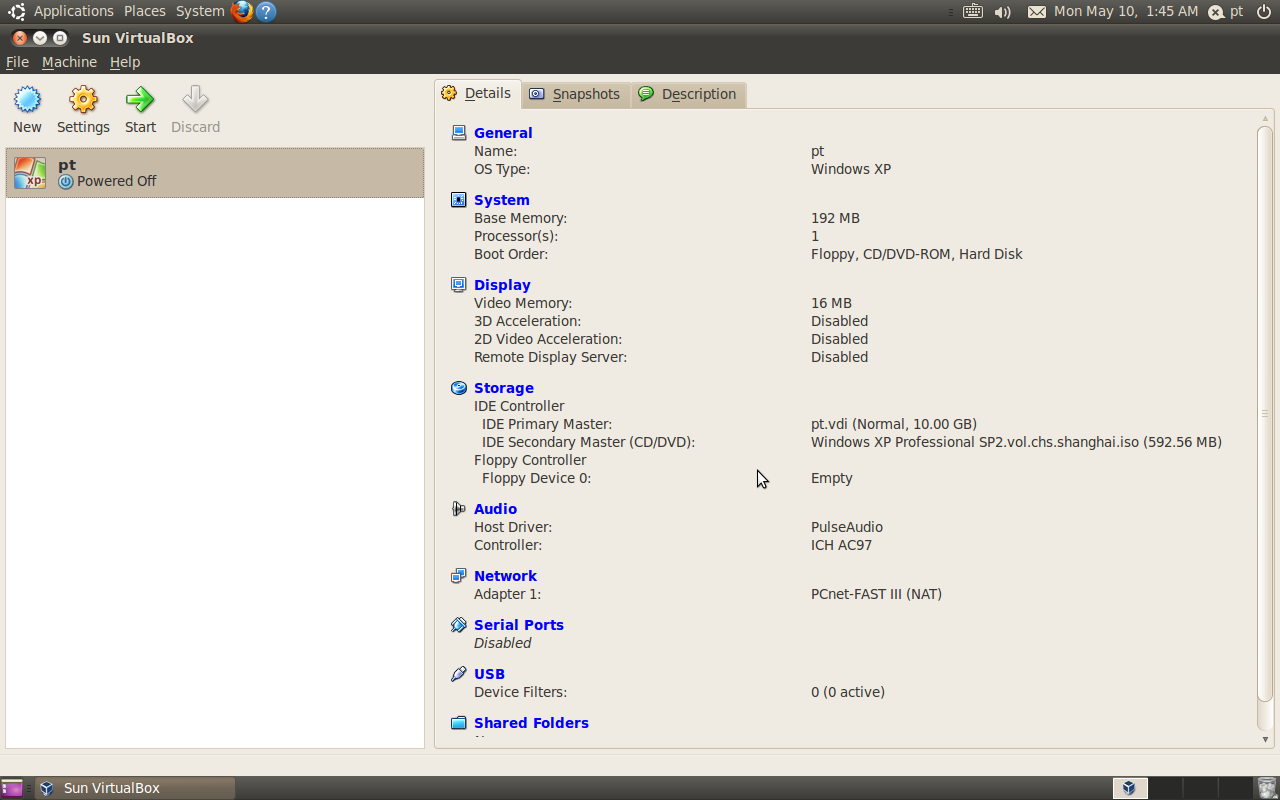Screen dimensions: 1280x800
Task: Open the Help menu
Action: 125,62
